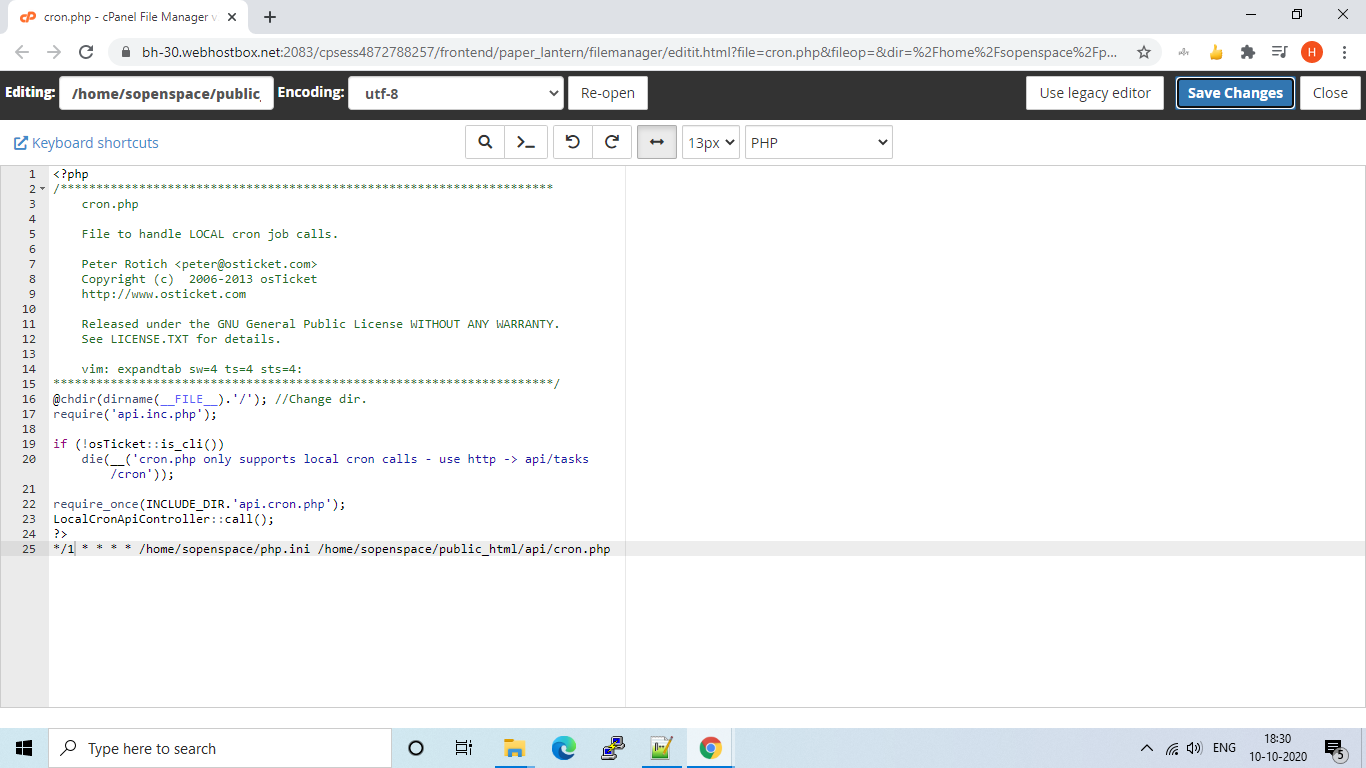Image resolution: width=1366 pixels, height=768 pixels.
Task: Open Cortana circle icon on taskbar
Action: point(416,748)
